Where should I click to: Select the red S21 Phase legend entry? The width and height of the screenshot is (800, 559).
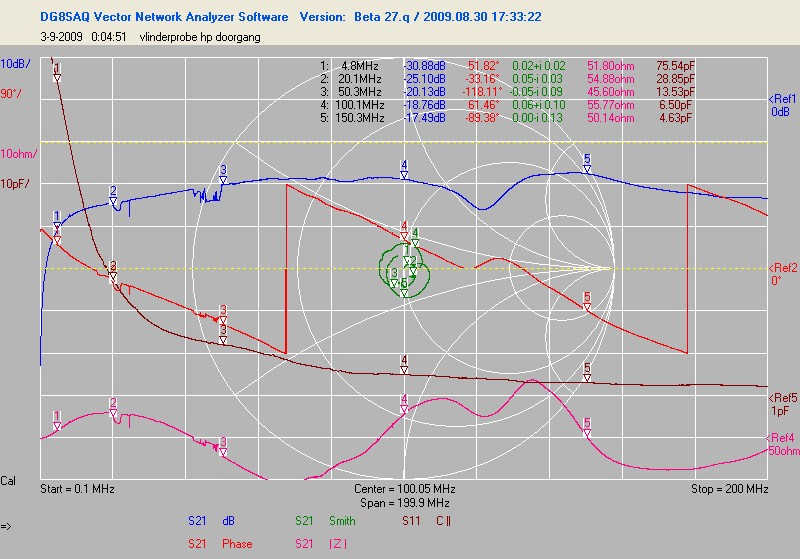[x=220, y=544]
